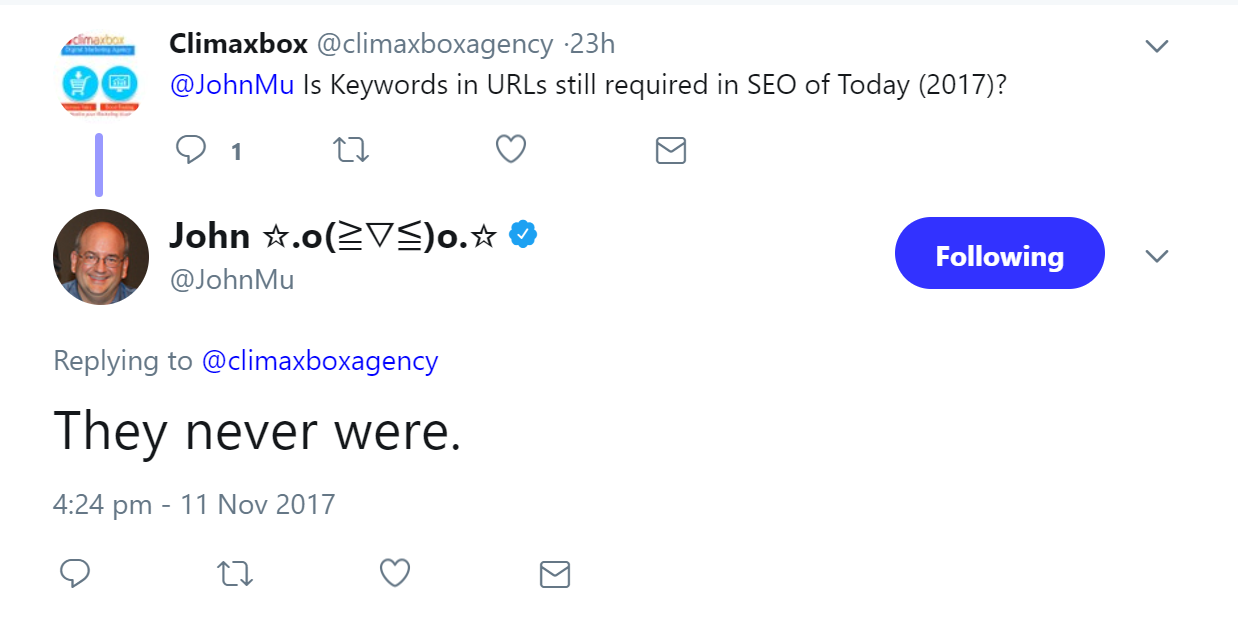The image size is (1238, 633).
Task: Retweet the Climaxbox tweet
Action: point(350,149)
